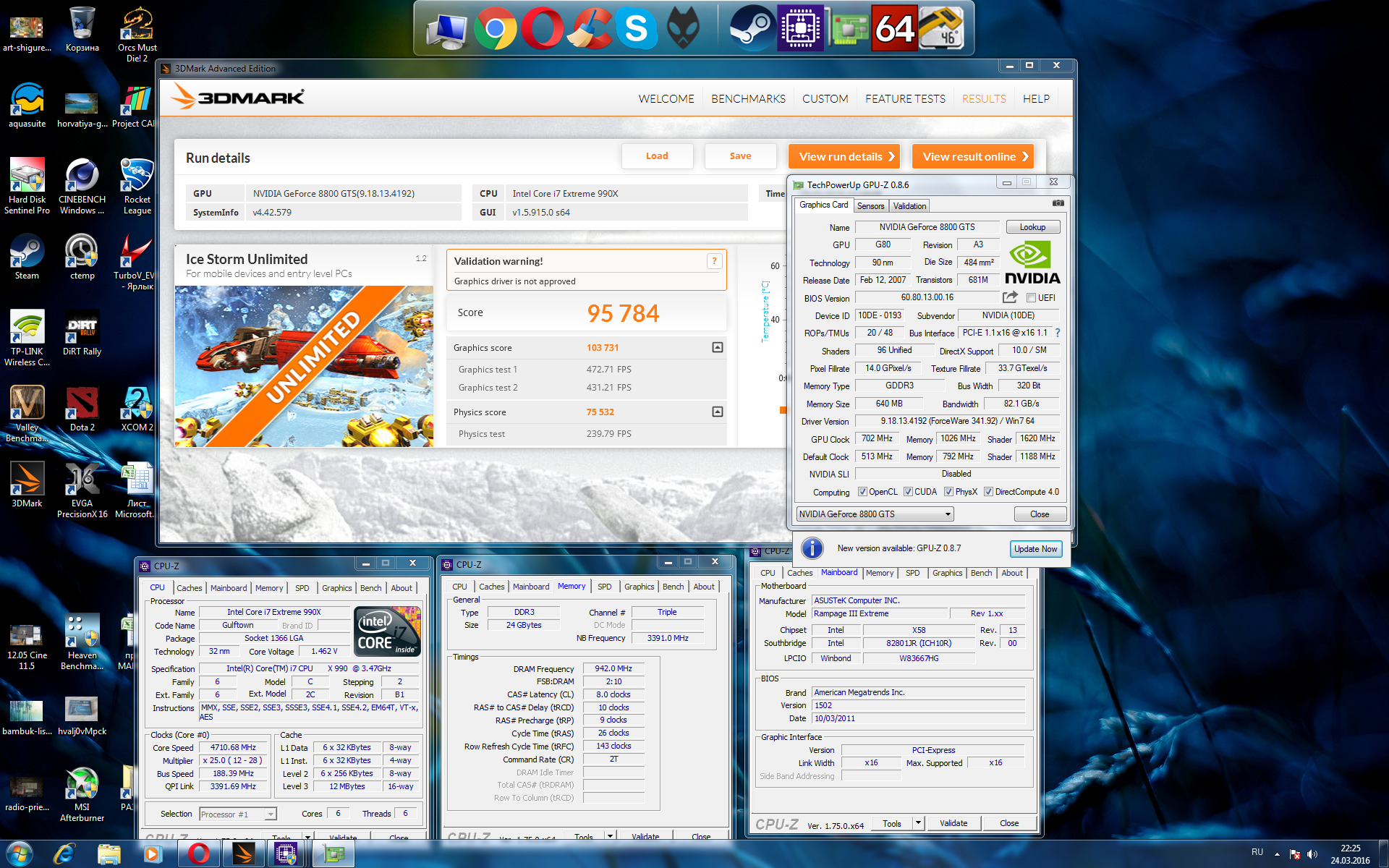Switch to the BENCHMARKS tab in 3DMark
Image resolution: width=1389 pixels, height=868 pixels.
coord(748,99)
